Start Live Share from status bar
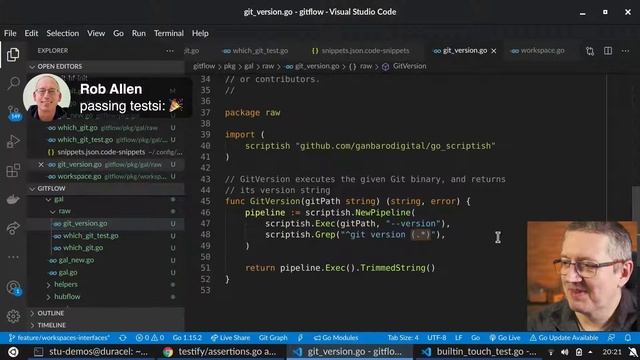This screenshot has width=640, height=360. pyautogui.click(x=230, y=338)
